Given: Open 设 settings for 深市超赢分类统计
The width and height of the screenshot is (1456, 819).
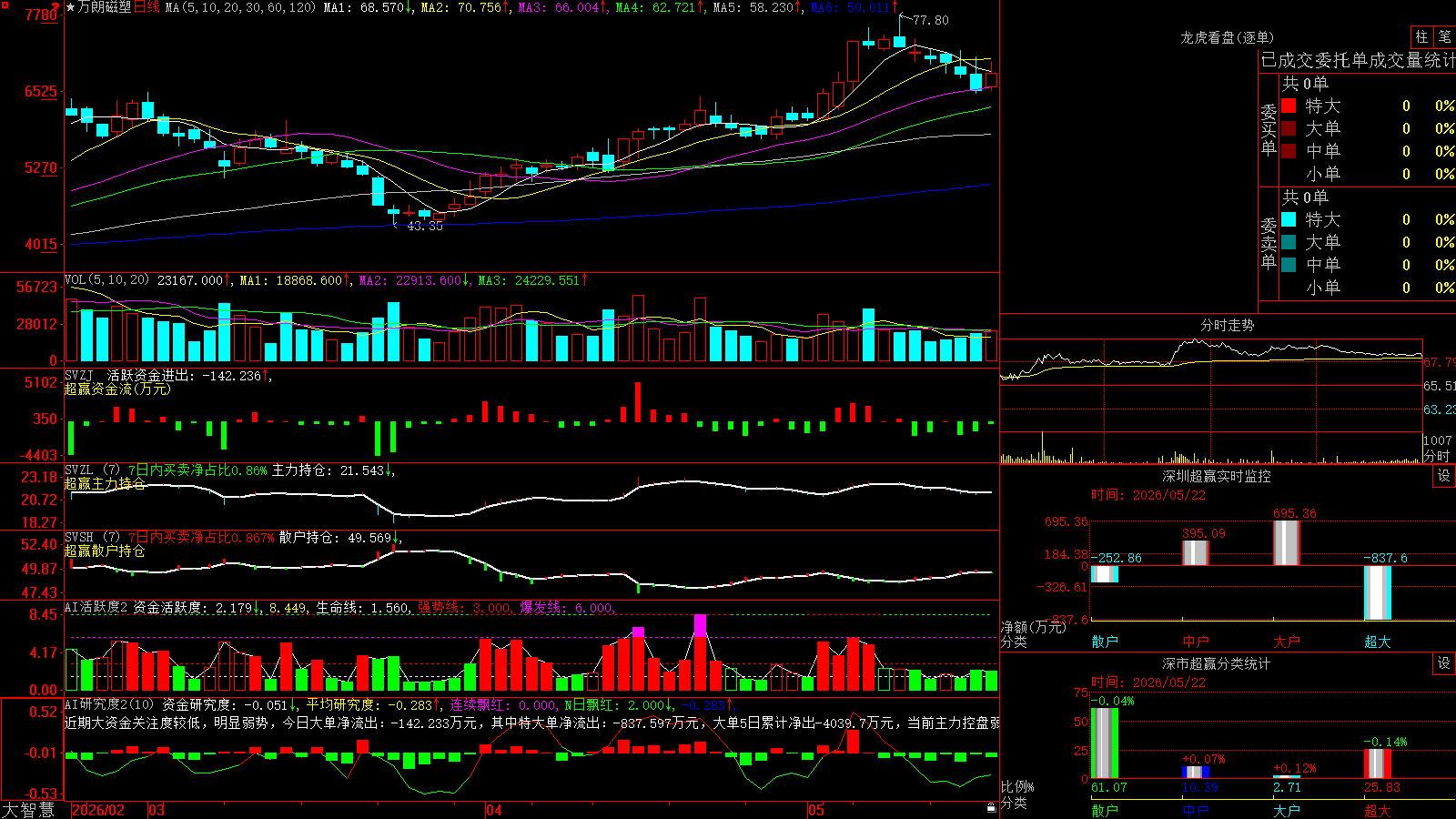Looking at the screenshot, I should [x=1444, y=663].
